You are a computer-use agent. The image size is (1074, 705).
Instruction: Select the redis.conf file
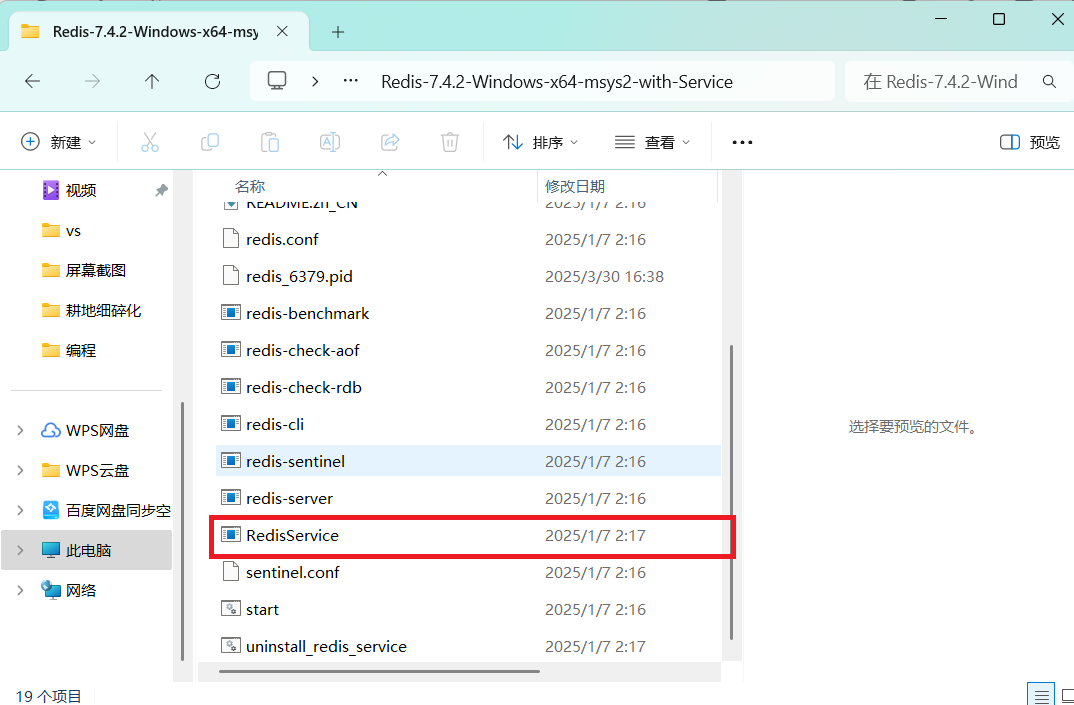(469, 239)
